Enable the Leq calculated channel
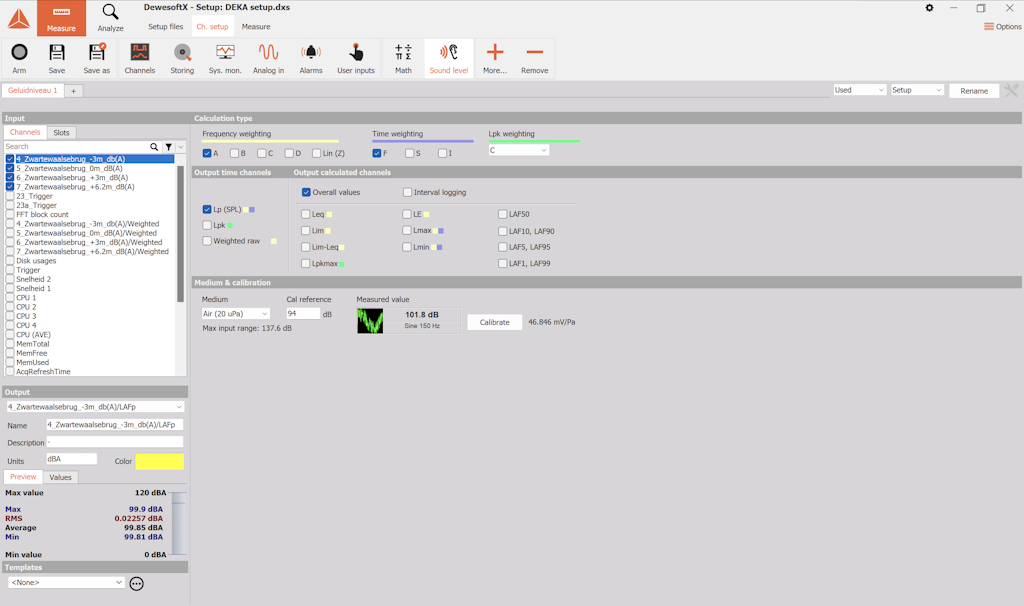 [306, 214]
